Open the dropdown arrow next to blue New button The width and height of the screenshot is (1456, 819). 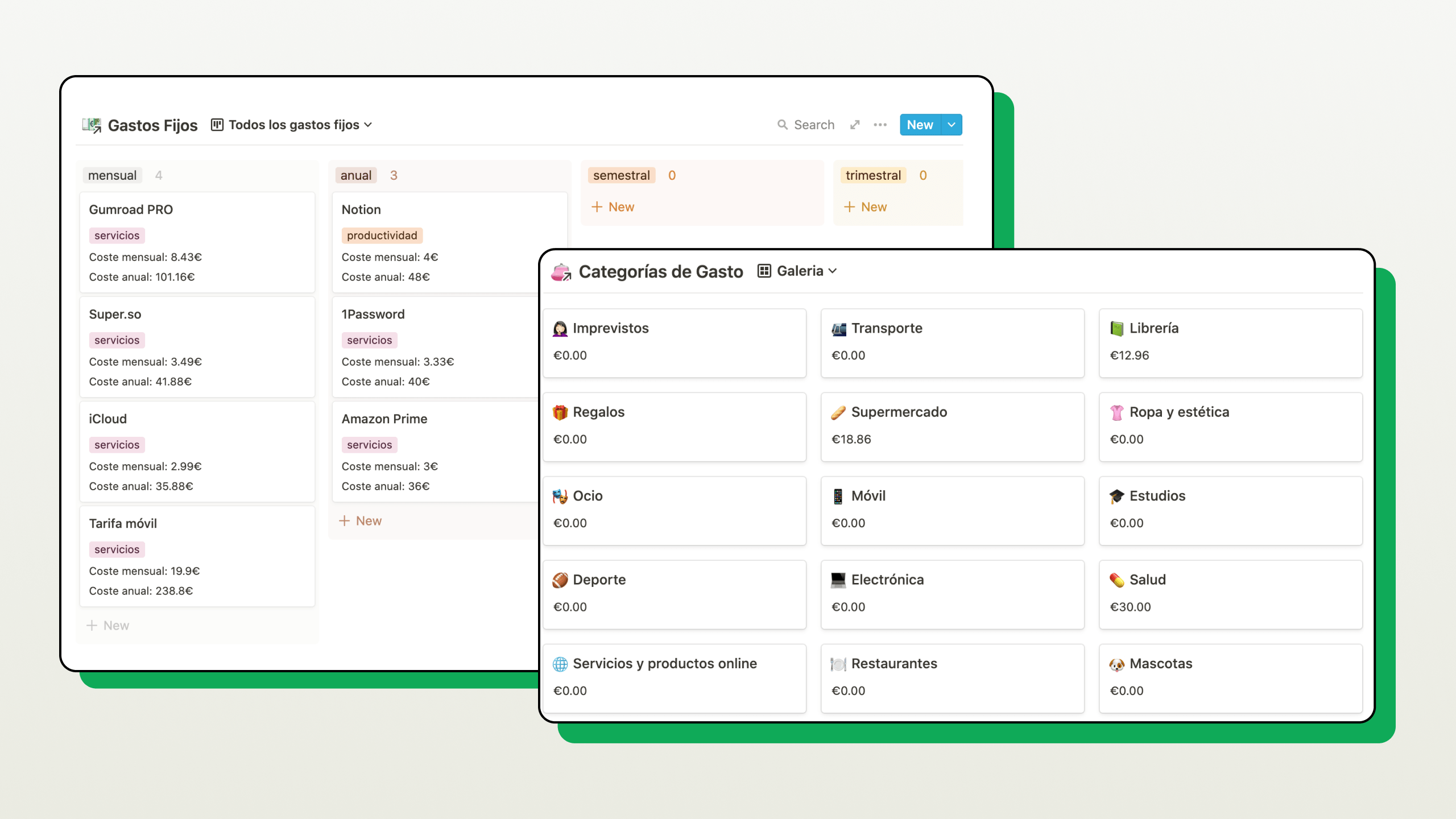(952, 125)
